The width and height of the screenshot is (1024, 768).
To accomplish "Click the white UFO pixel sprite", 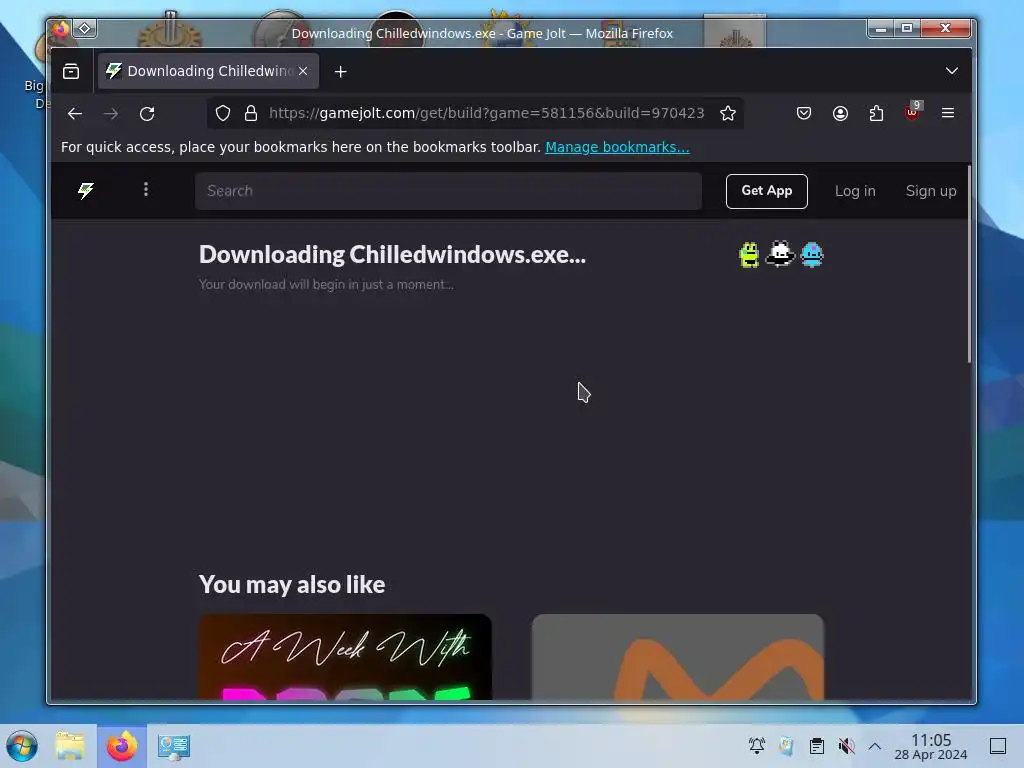I will click(x=780, y=254).
